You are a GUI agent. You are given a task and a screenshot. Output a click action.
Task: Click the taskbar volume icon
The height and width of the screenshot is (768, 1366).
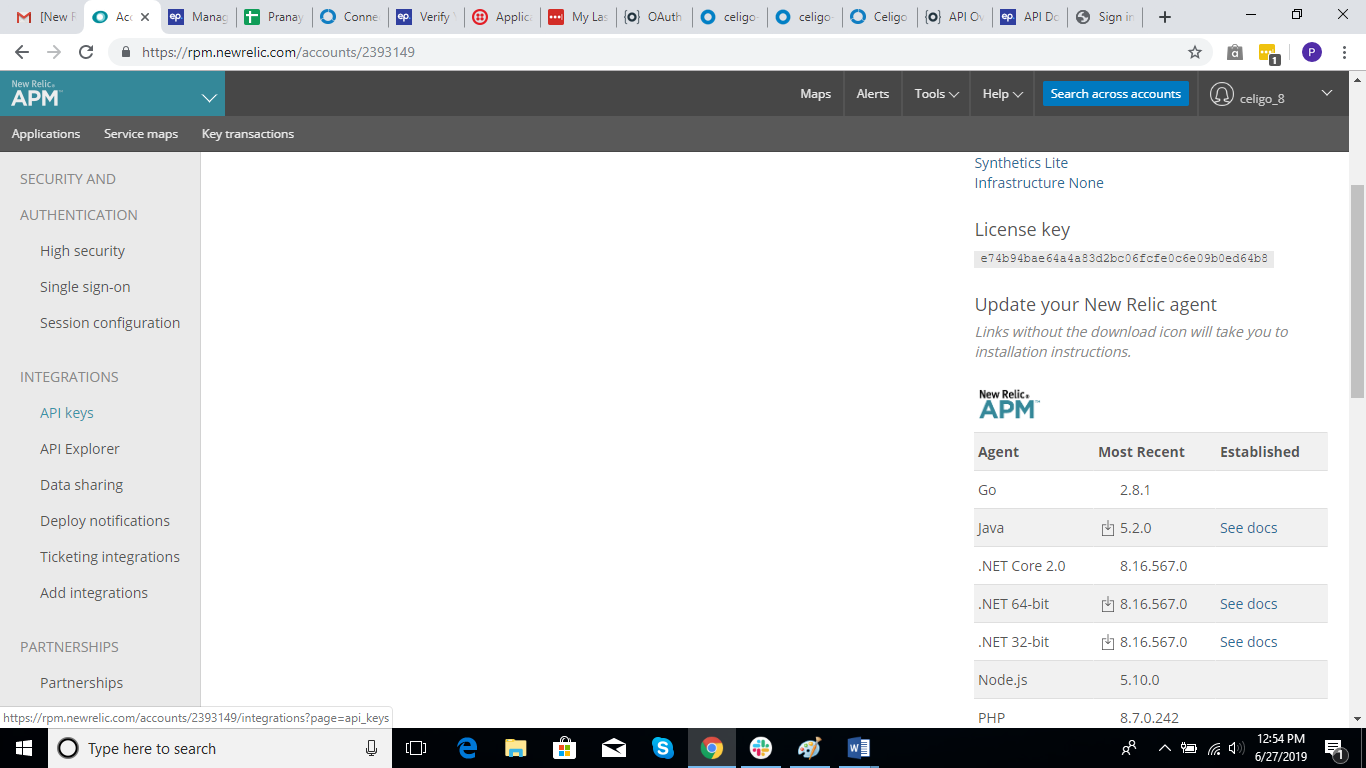coord(1236,748)
